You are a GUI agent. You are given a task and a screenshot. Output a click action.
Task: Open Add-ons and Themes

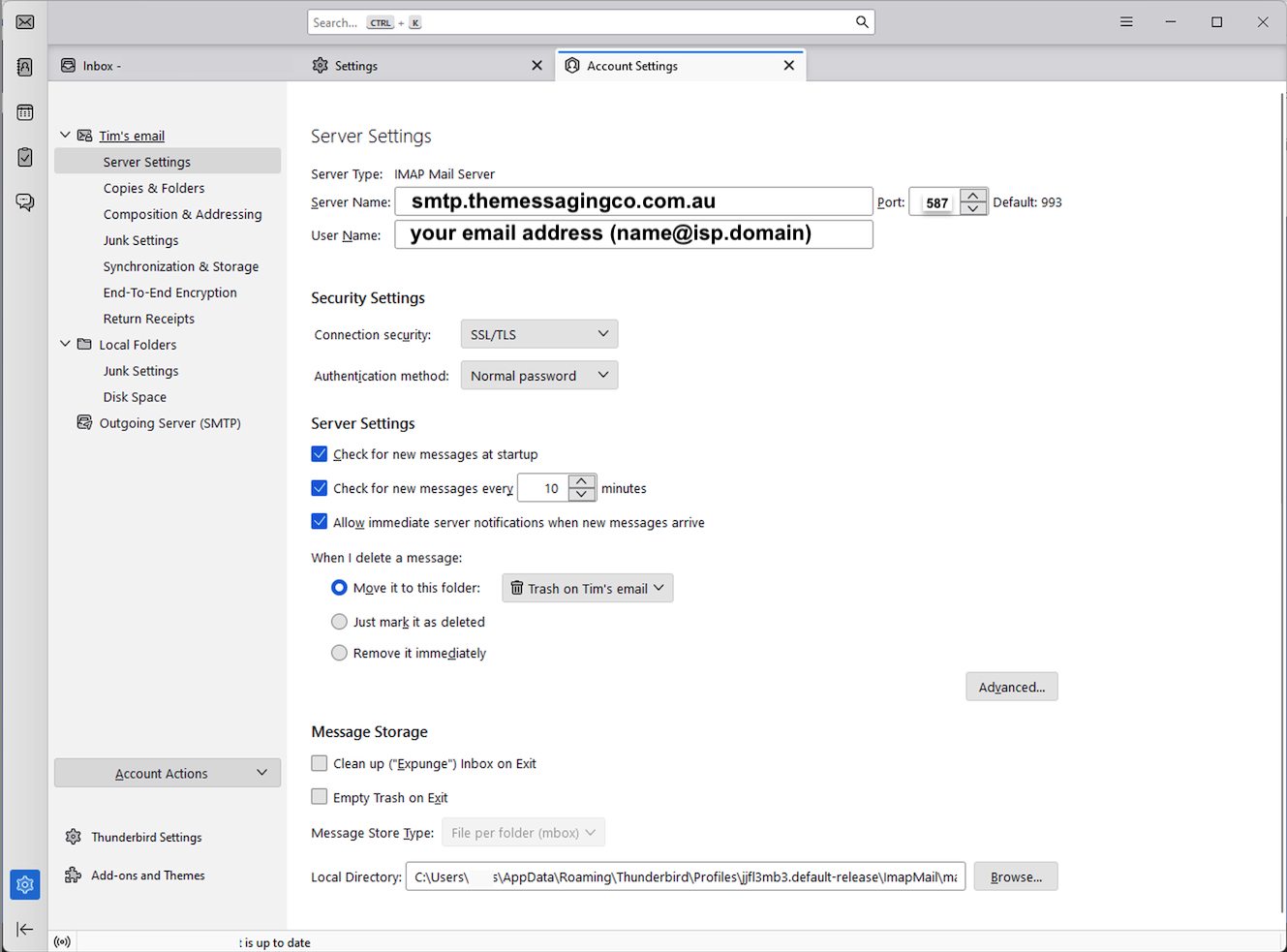coord(147,875)
